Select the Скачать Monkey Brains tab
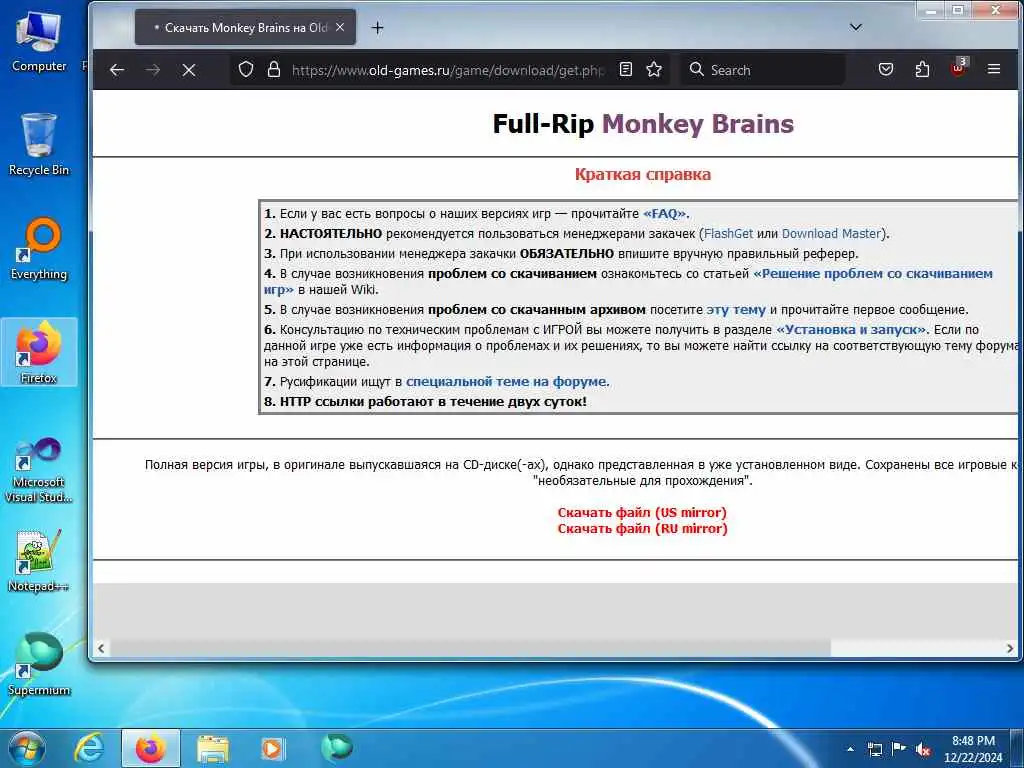 [245, 27]
